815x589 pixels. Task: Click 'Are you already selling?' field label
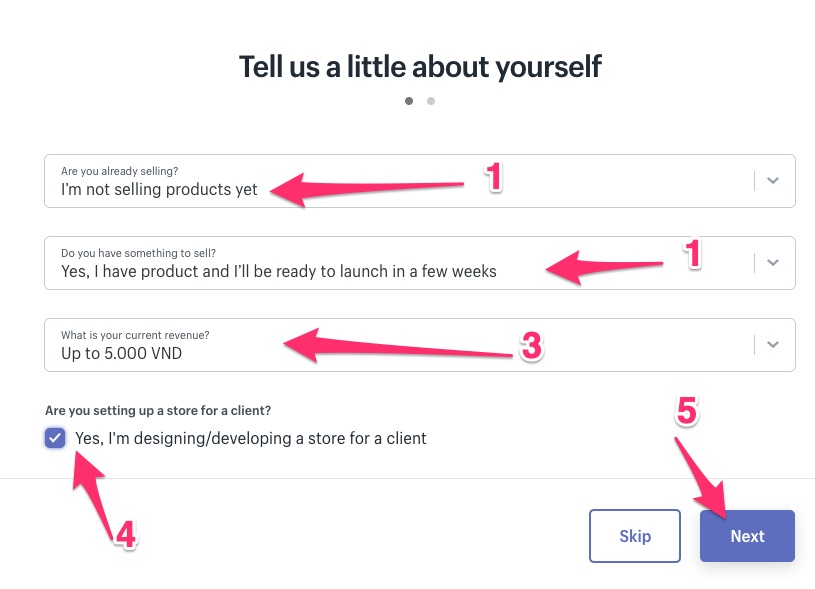click(120, 171)
